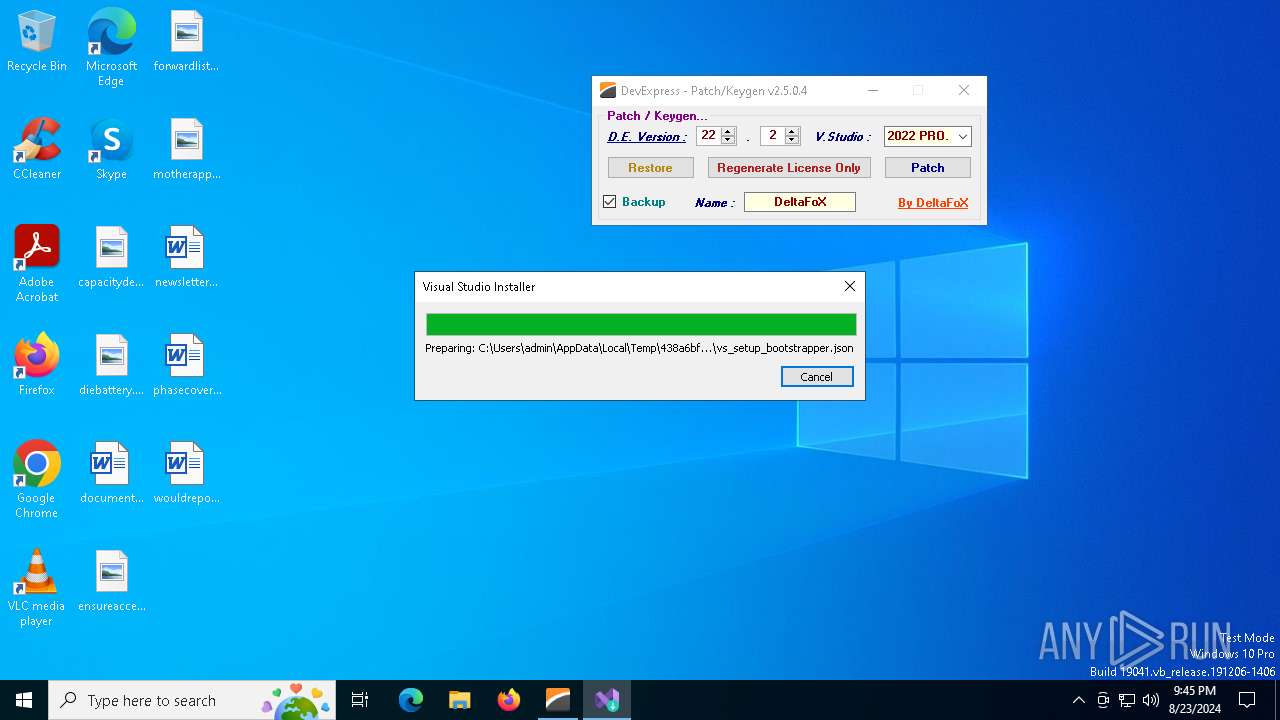Viewport: 1280px width, 720px height.
Task: Launch Edge from the taskbar
Action: 411,700
